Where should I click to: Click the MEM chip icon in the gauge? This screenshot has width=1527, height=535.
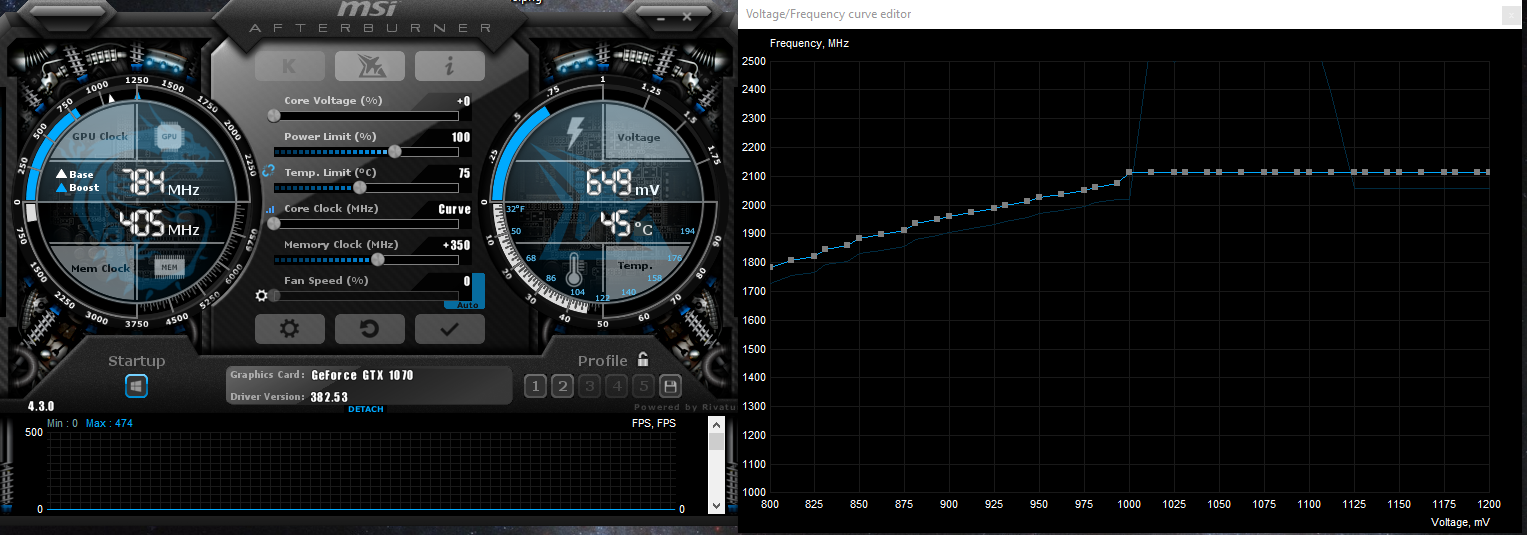169,267
